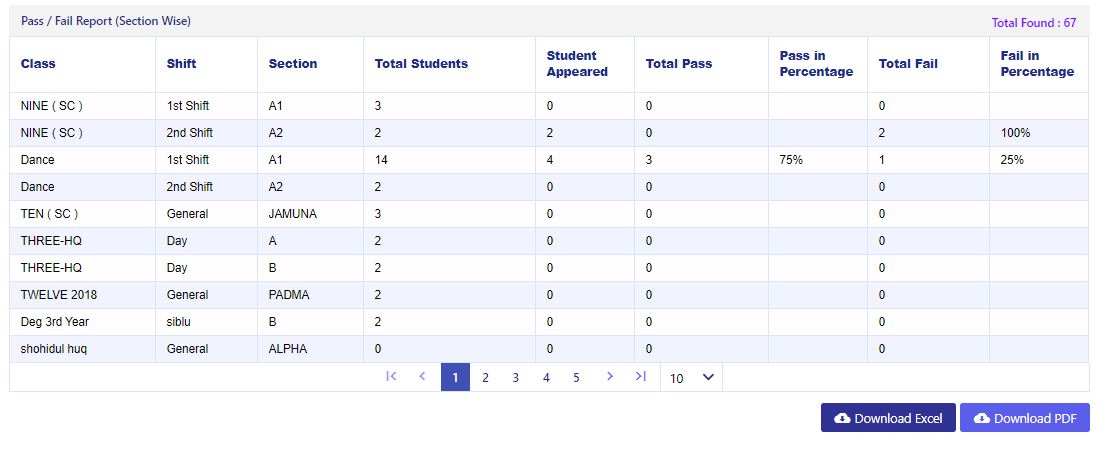Open rows-per-page dropdown showing 10
Viewport: 1100px width, 453px height.
[691, 377]
